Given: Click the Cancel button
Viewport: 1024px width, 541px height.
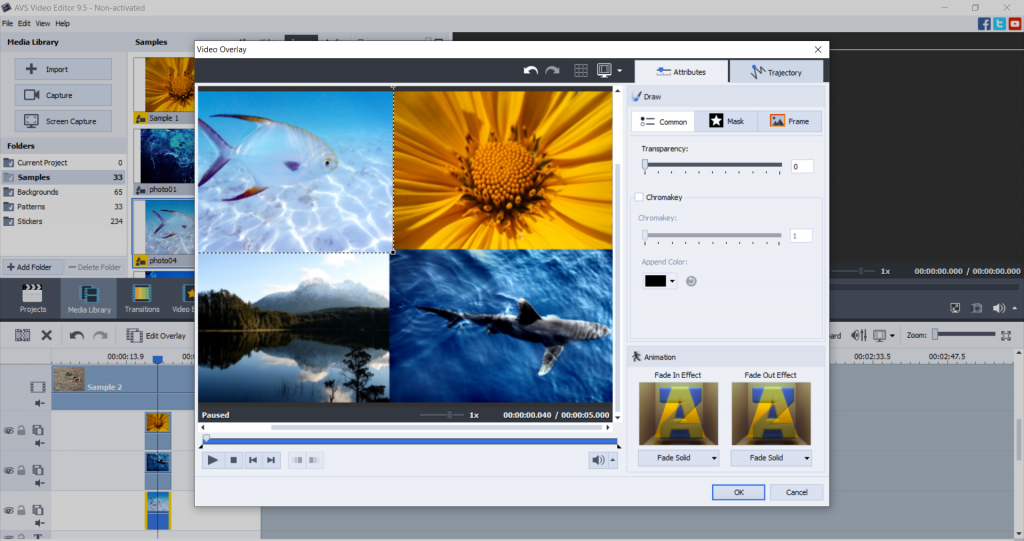Looking at the screenshot, I should (796, 492).
